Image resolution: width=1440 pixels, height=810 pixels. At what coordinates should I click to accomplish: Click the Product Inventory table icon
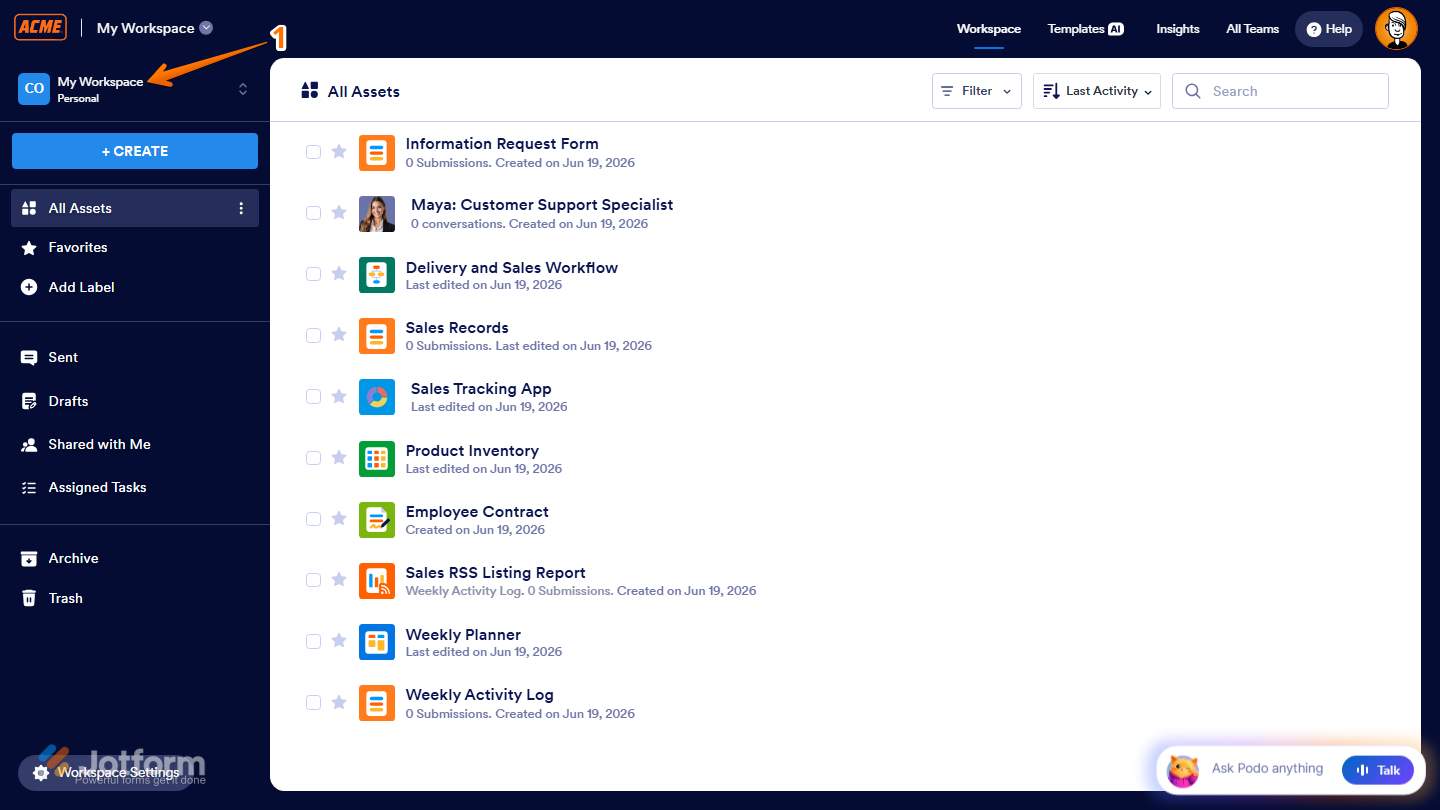[x=377, y=459]
